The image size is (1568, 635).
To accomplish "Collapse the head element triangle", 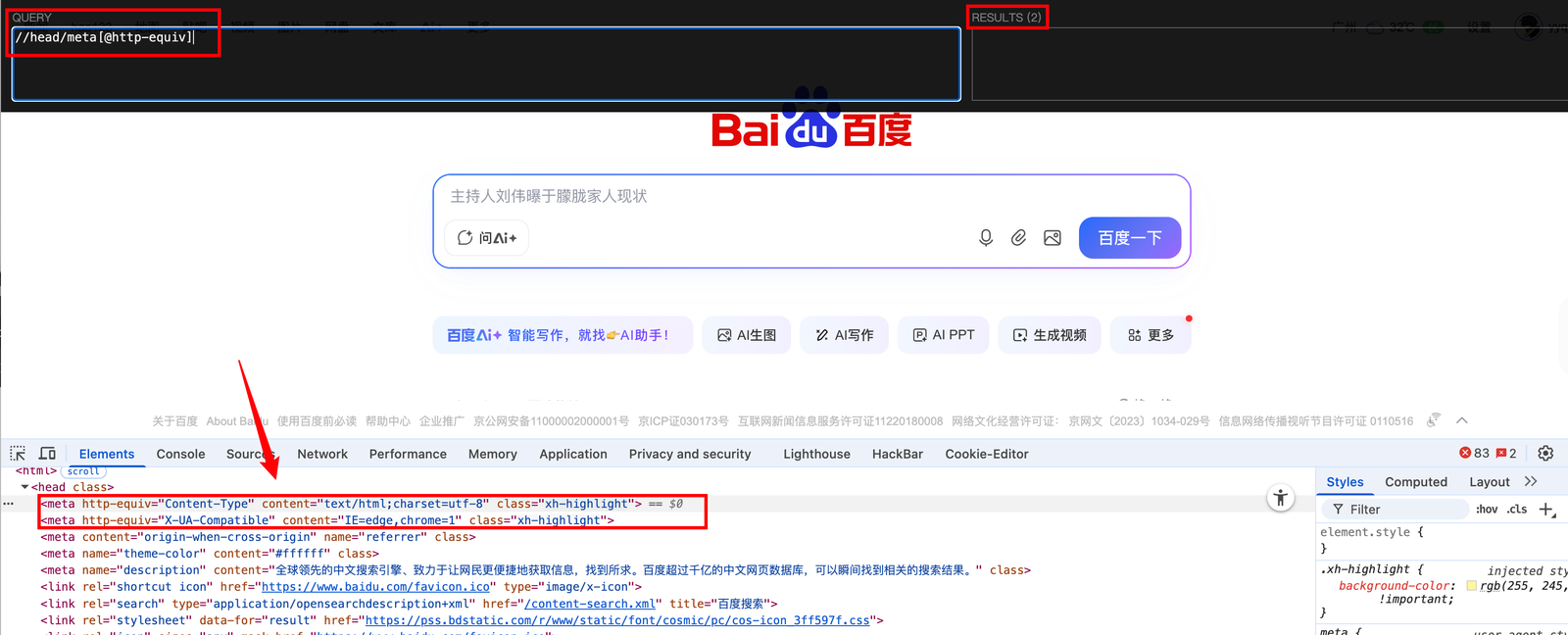I will coord(24,487).
